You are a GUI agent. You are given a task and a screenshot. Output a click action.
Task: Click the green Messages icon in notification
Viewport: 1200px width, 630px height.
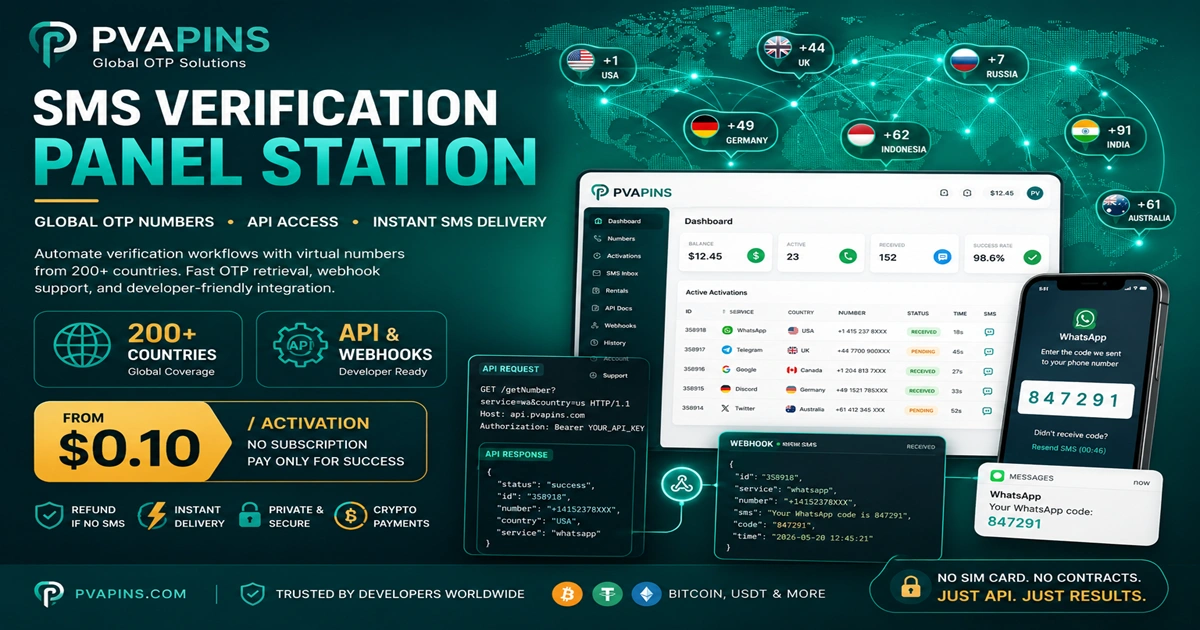tap(996, 476)
